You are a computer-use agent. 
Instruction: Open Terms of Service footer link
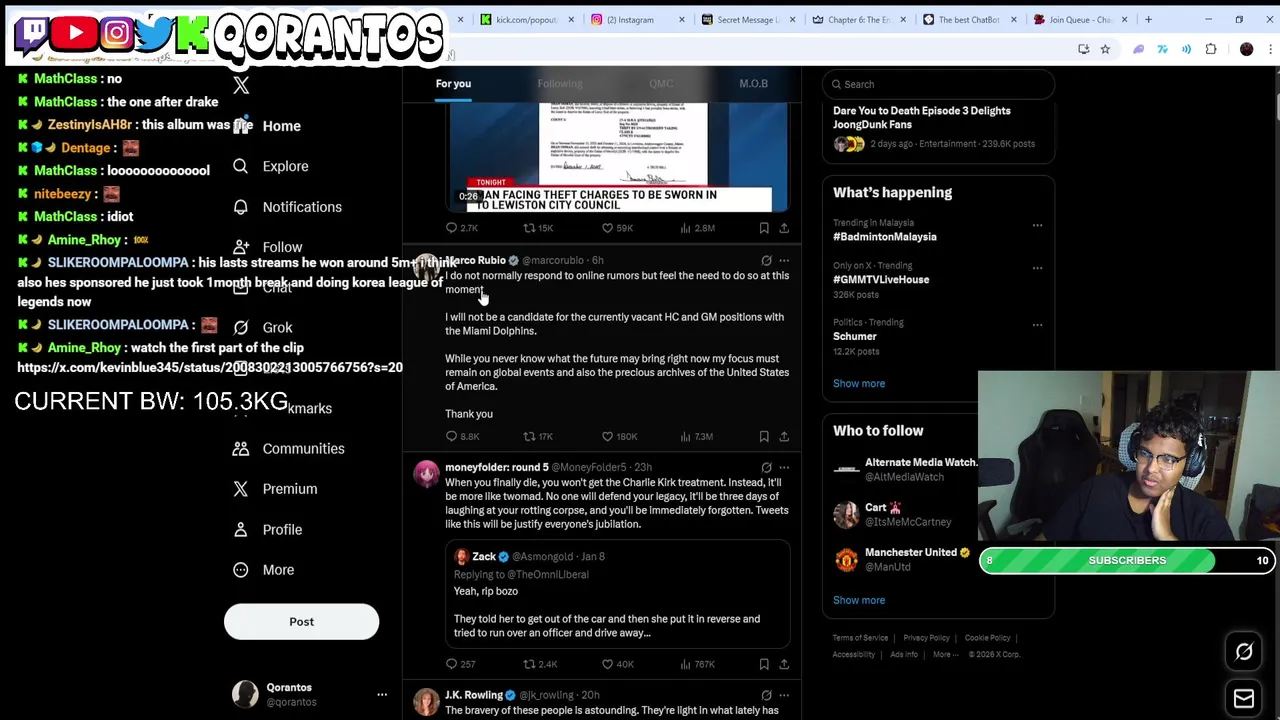(860, 638)
